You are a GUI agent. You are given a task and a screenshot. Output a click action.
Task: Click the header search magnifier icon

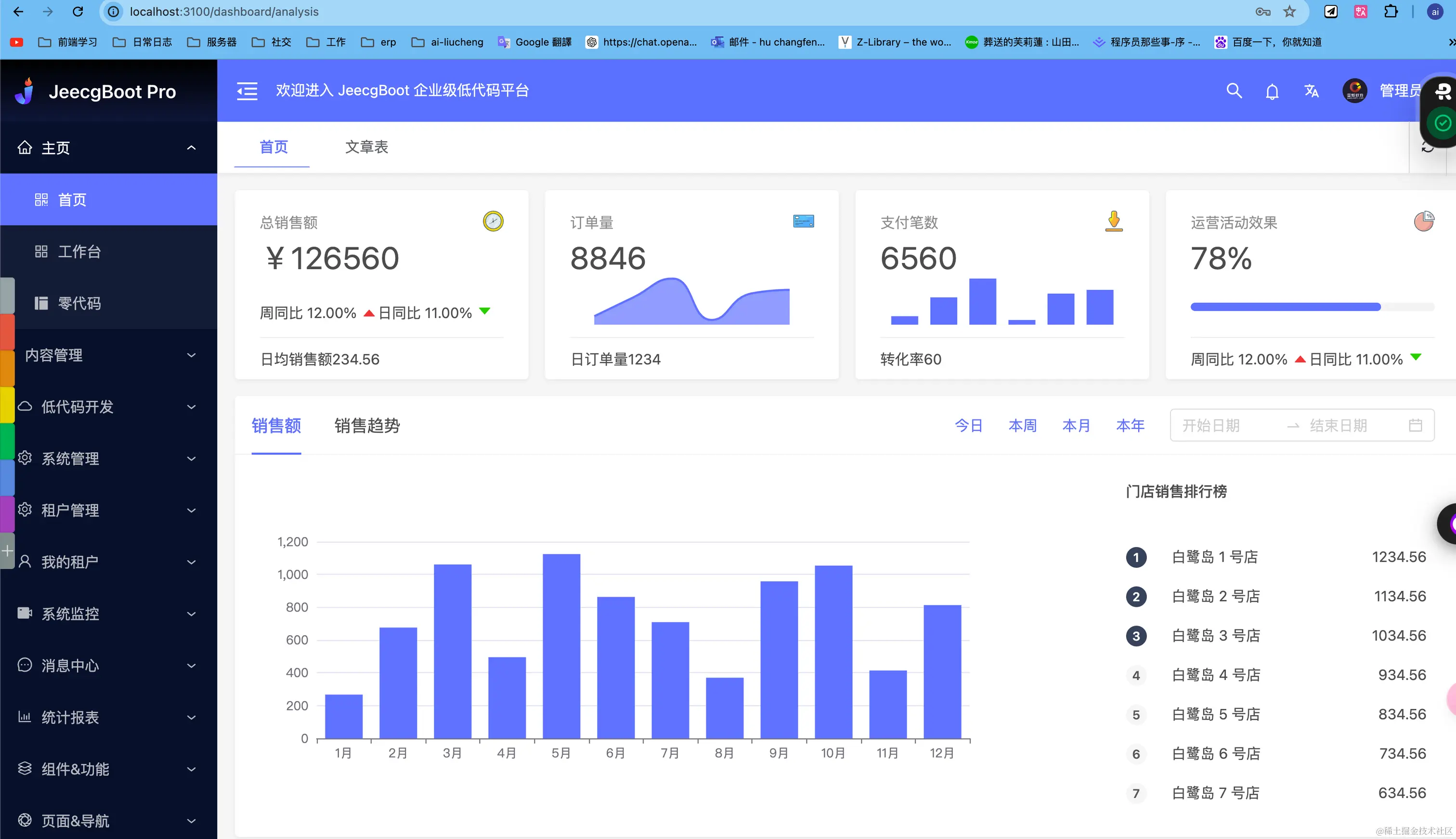(x=1234, y=91)
